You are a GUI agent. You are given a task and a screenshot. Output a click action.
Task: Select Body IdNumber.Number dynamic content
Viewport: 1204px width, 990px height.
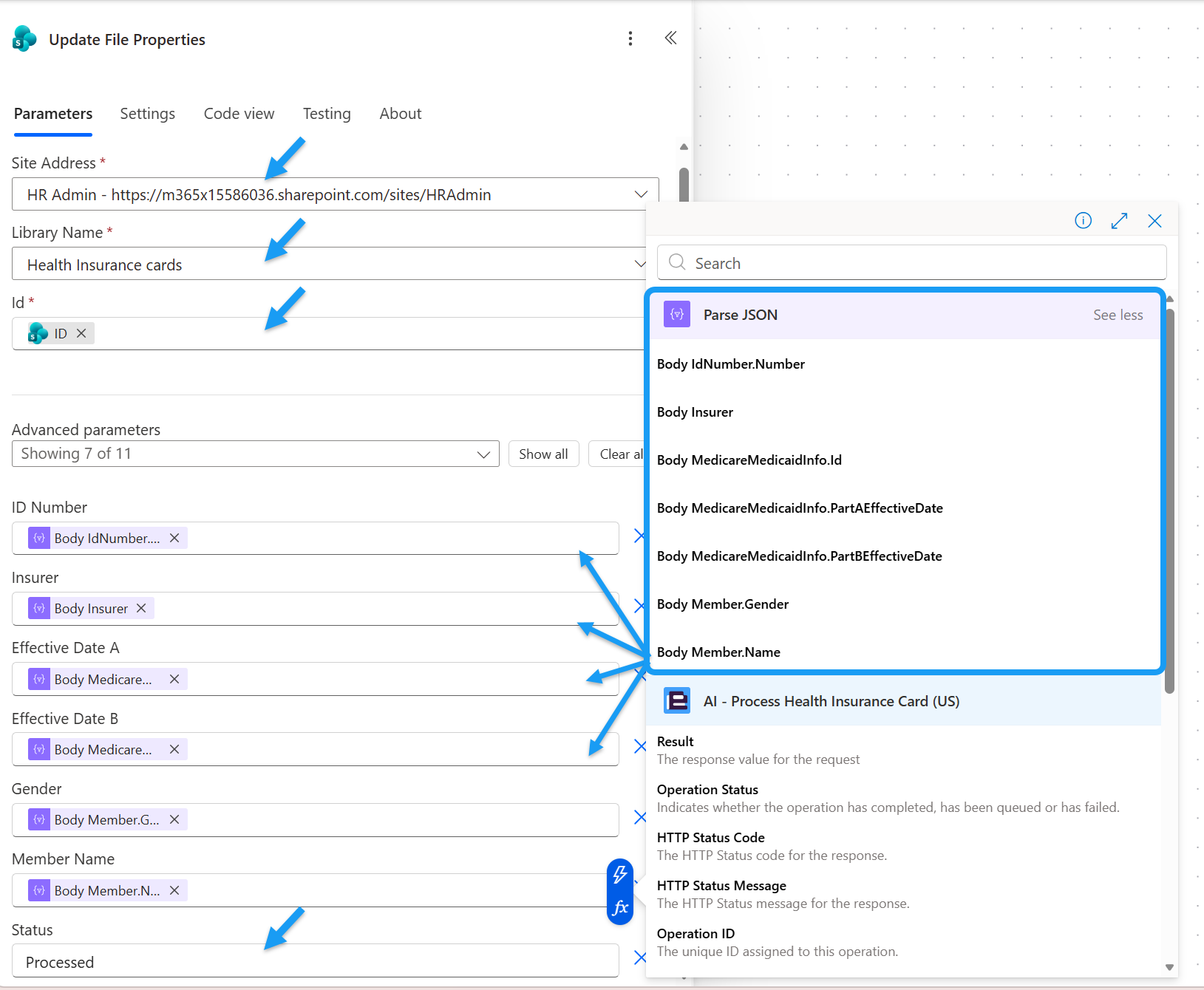coord(730,363)
